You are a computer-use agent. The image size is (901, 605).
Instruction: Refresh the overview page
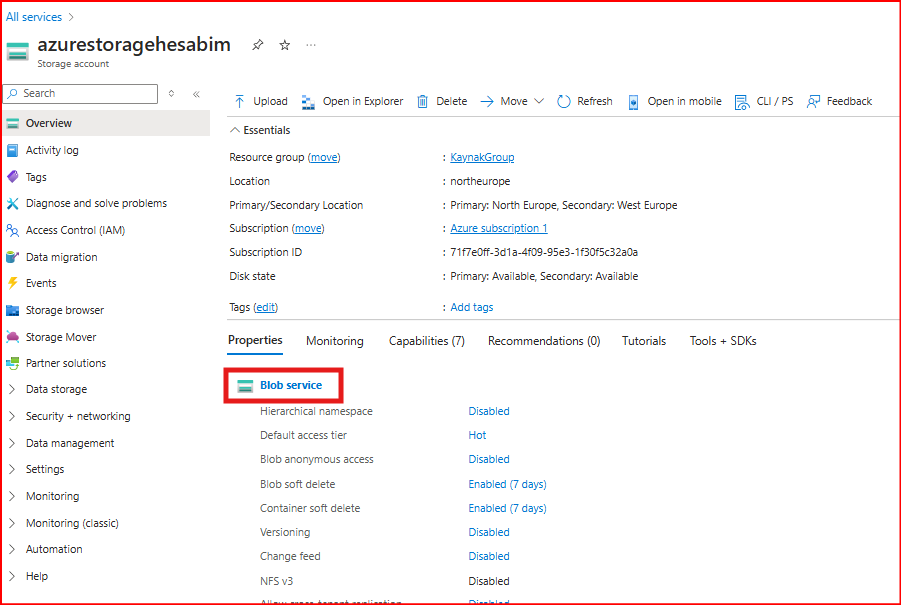(x=584, y=101)
